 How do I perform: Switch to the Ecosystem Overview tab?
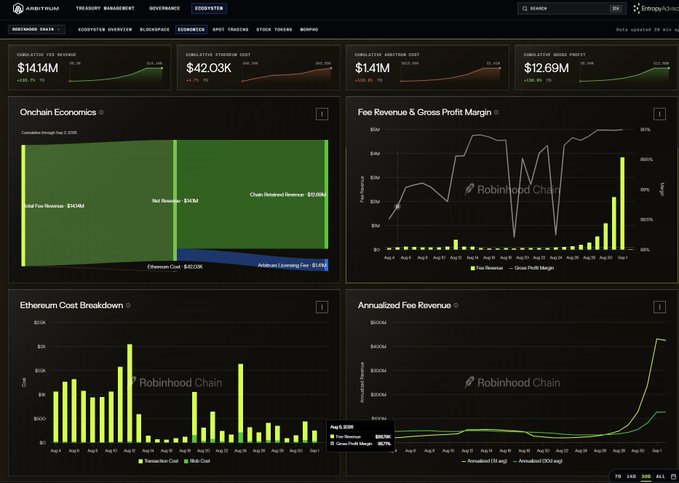[105, 29]
